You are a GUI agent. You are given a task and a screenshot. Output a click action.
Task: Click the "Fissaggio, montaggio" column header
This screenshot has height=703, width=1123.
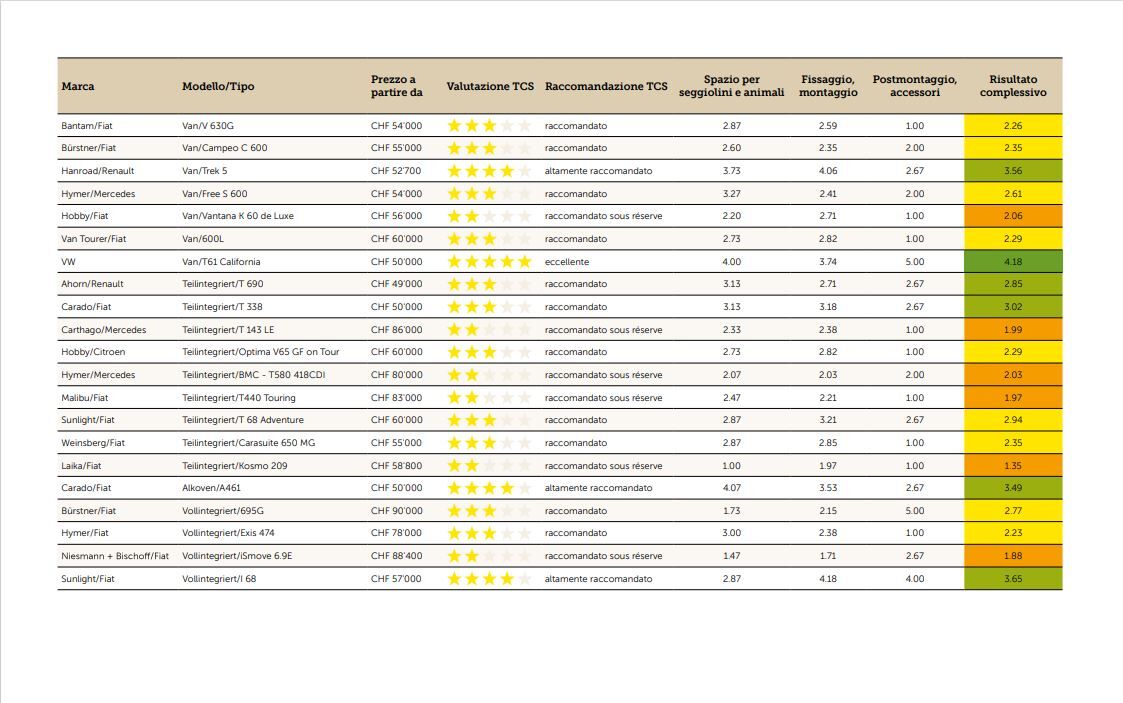pyautogui.click(x=828, y=86)
